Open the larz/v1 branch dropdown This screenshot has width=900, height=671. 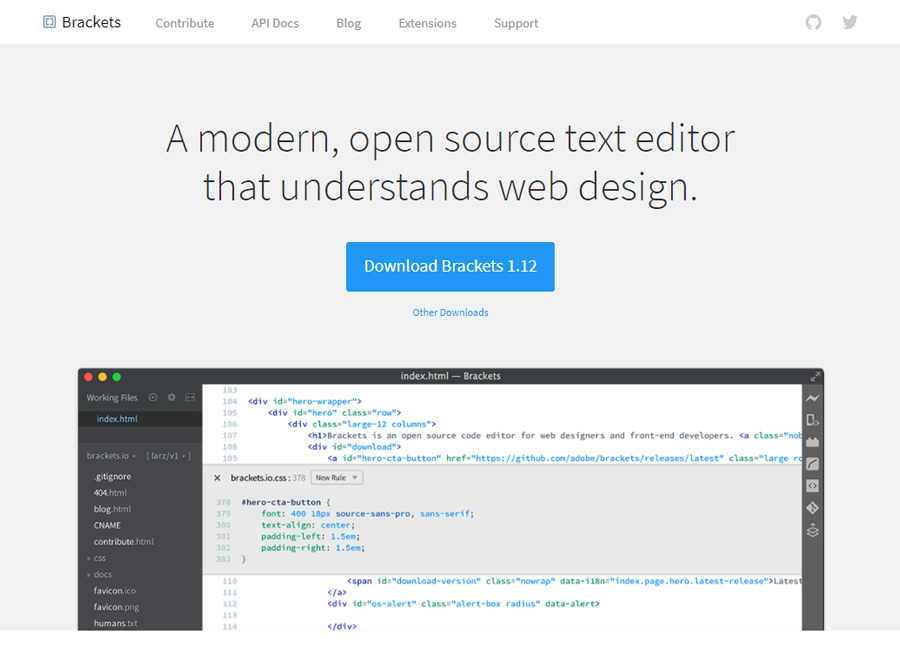[x=168, y=455]
